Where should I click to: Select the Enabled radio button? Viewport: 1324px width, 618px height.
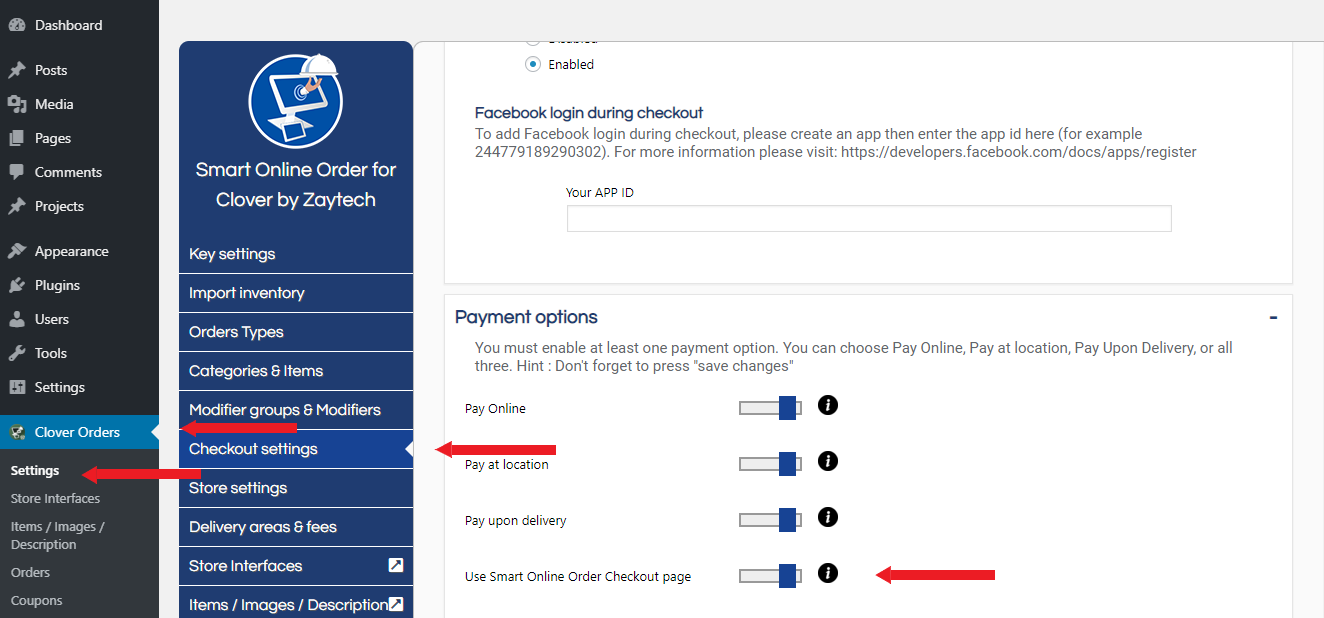click(533, 64)
